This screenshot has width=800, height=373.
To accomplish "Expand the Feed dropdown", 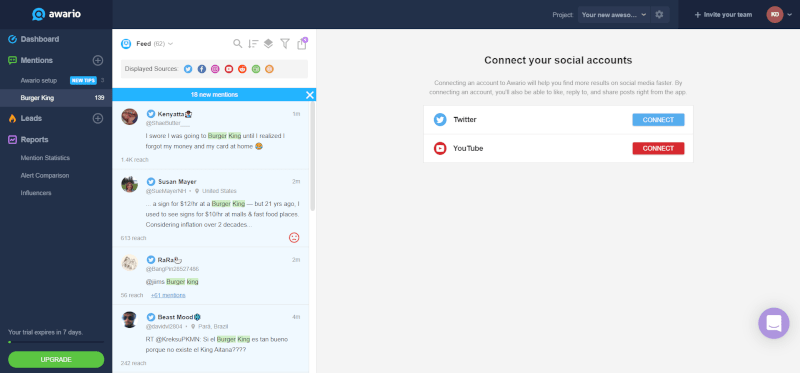I will coord(155,44).
